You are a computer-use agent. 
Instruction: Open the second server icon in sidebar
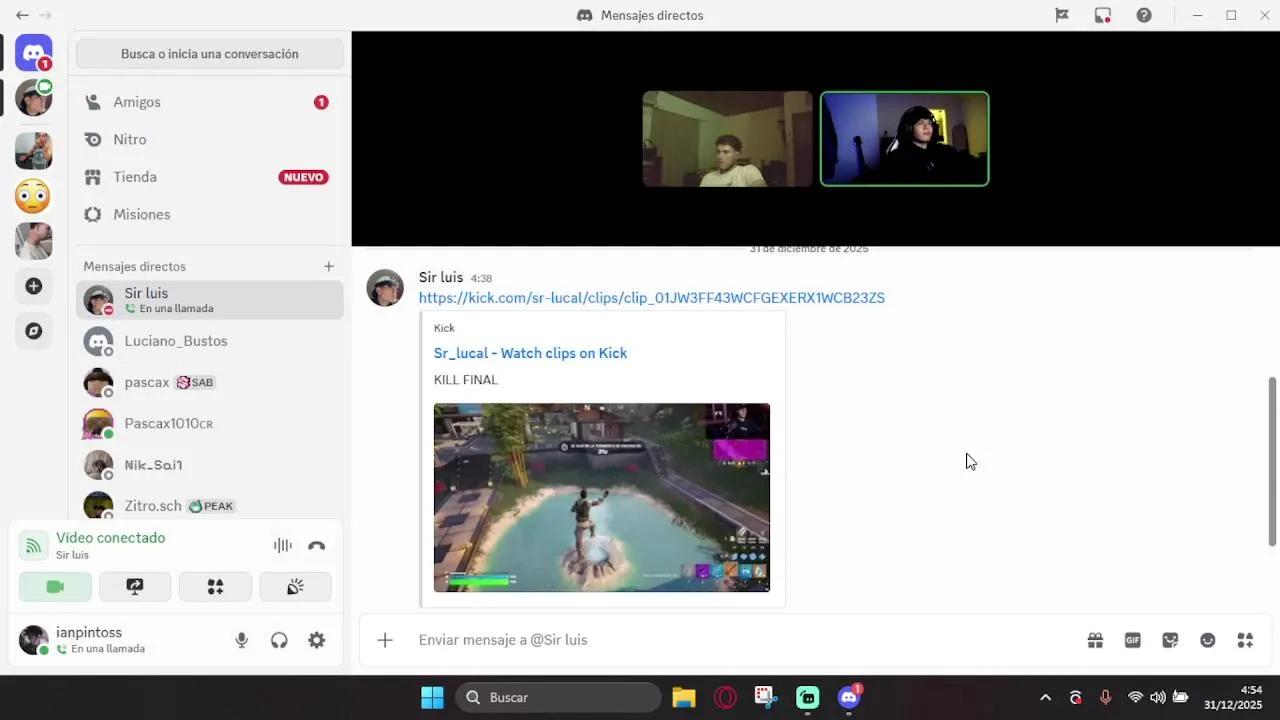[x=33, y=98]
